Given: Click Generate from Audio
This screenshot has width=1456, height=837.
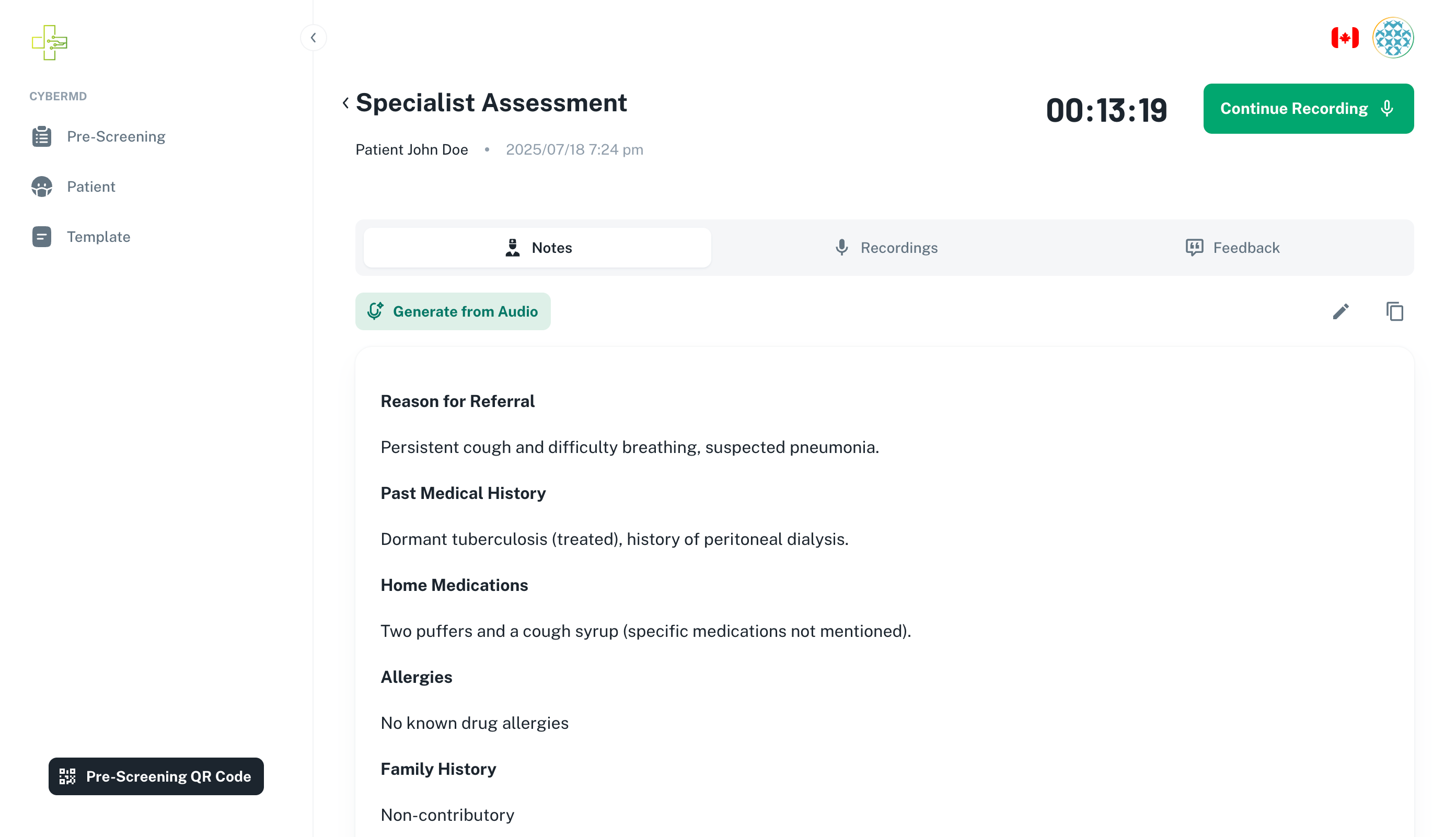Looking at the screenshot, I should [x=453, y=311].
